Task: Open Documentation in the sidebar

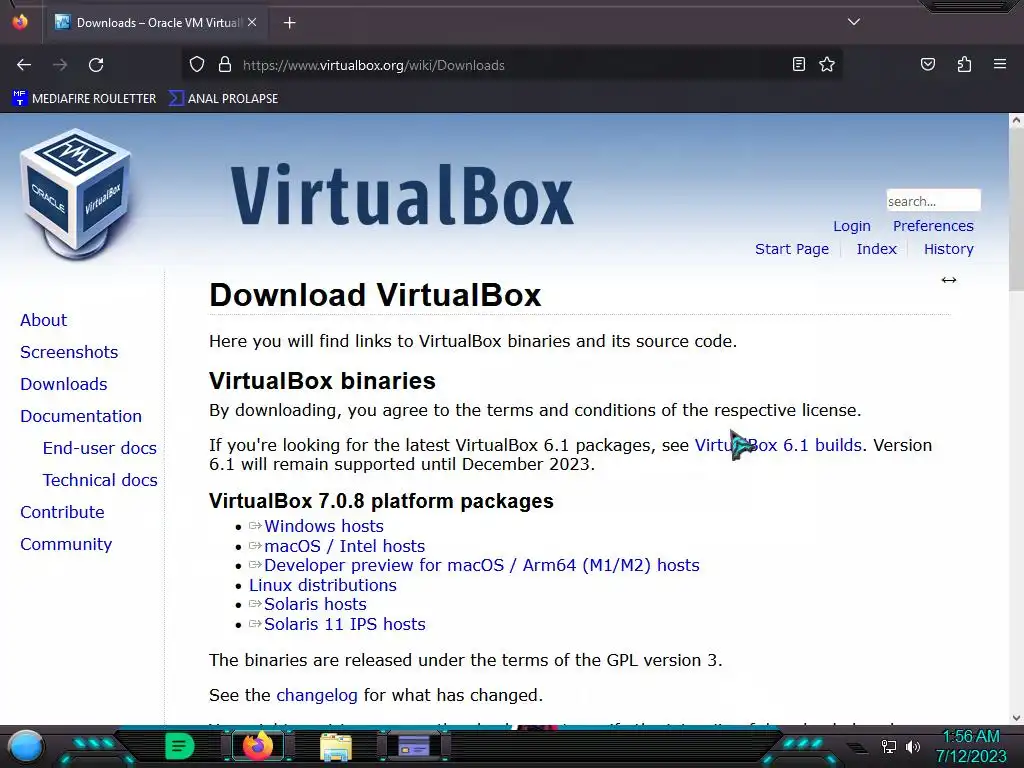Action: click(81, 416)
